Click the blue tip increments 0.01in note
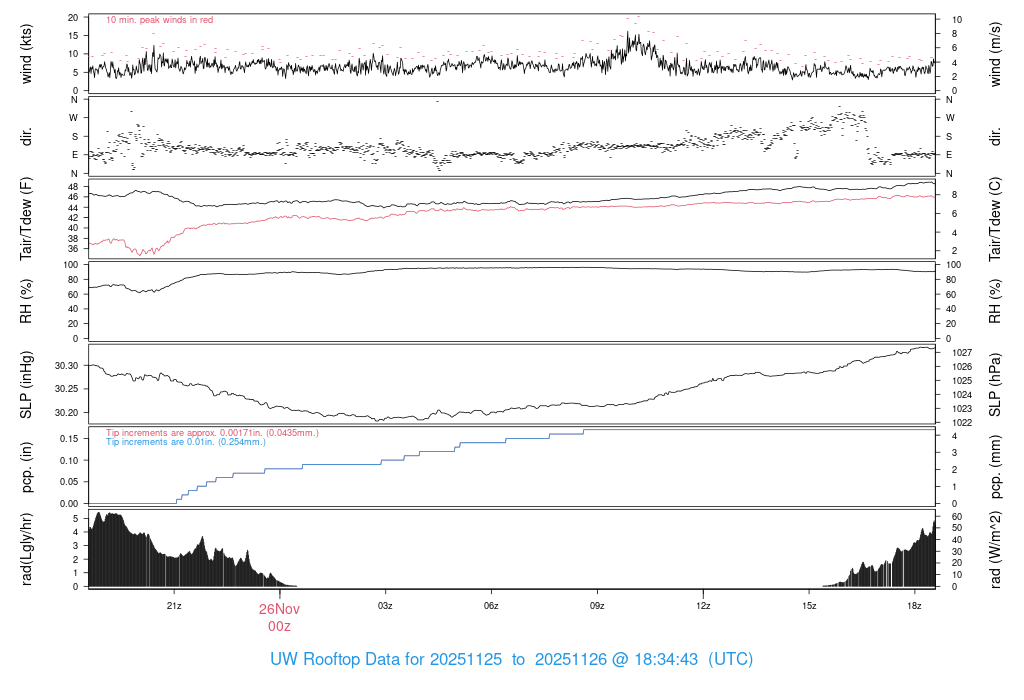Image resolution: width=1024 pixels, height=700 pixels. [186, 441]
